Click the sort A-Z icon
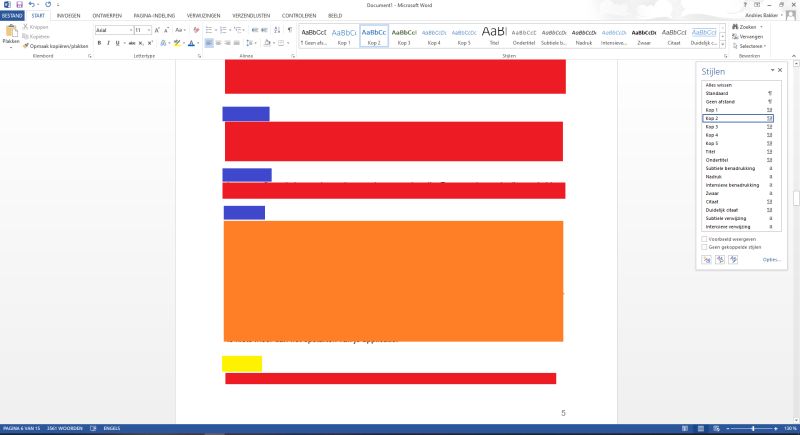The image size is (800, 435). tap(277, 30)
